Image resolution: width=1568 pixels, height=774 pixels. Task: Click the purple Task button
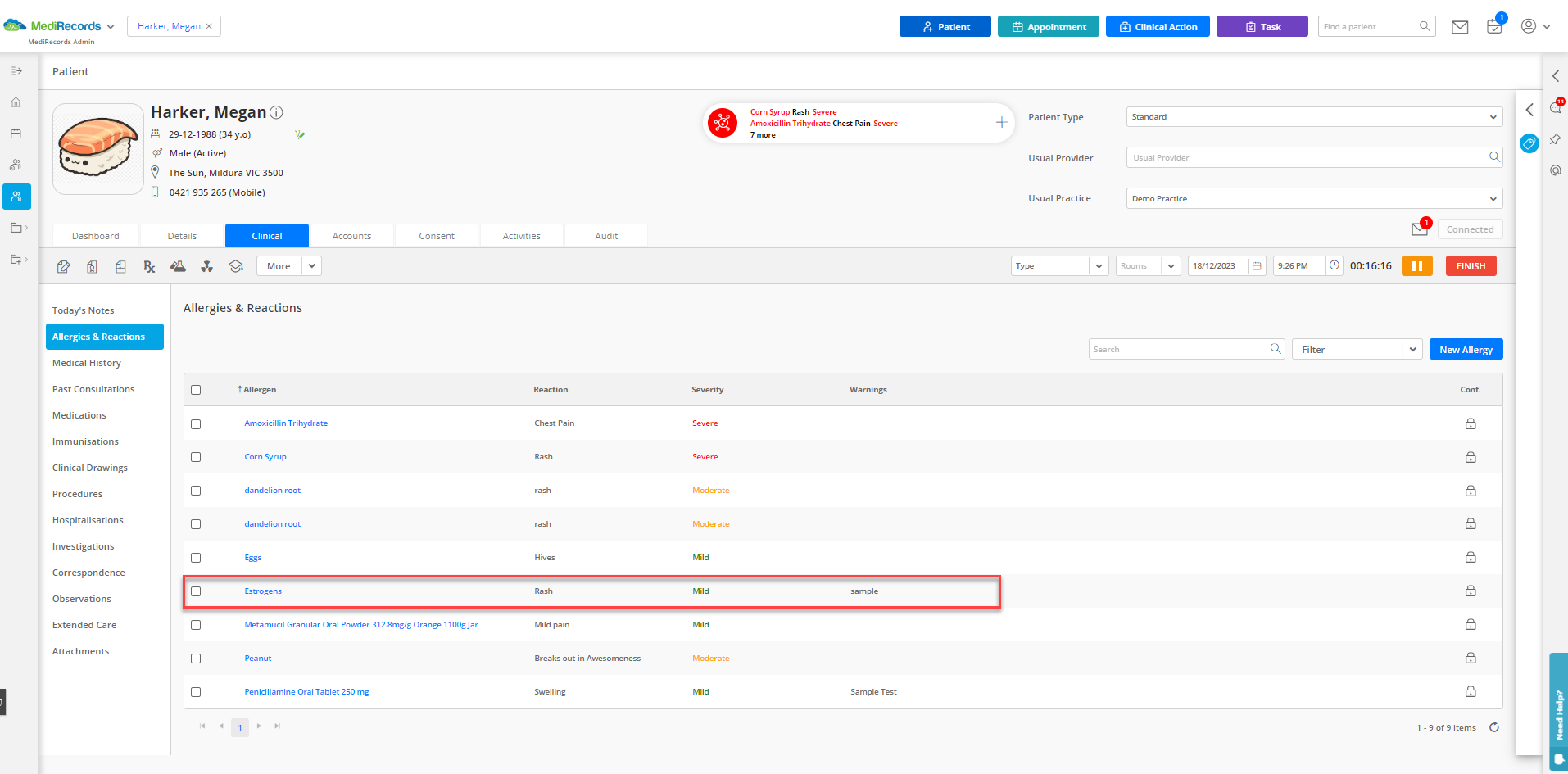point(1262,26)
